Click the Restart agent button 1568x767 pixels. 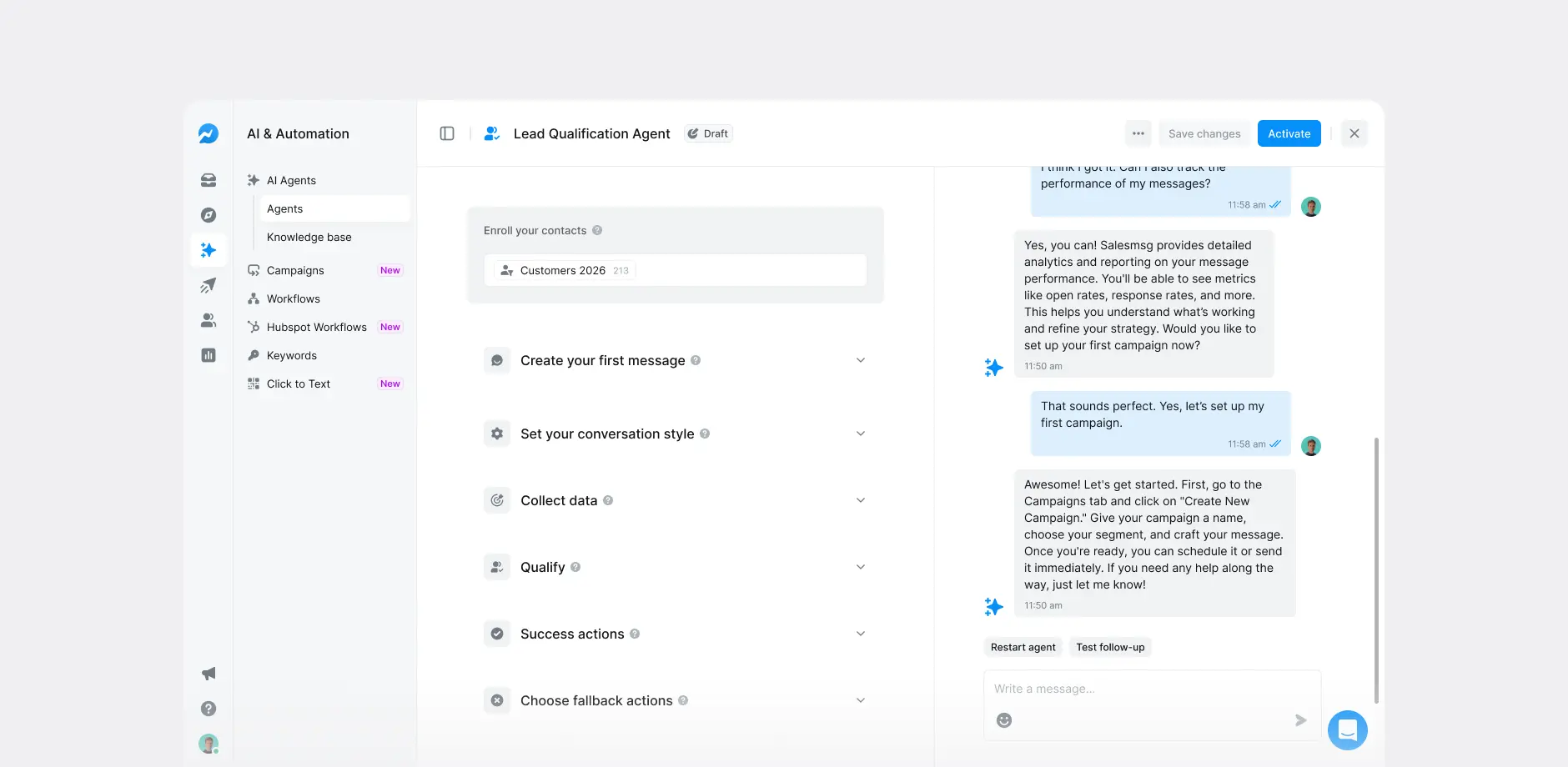point(1023,647)
